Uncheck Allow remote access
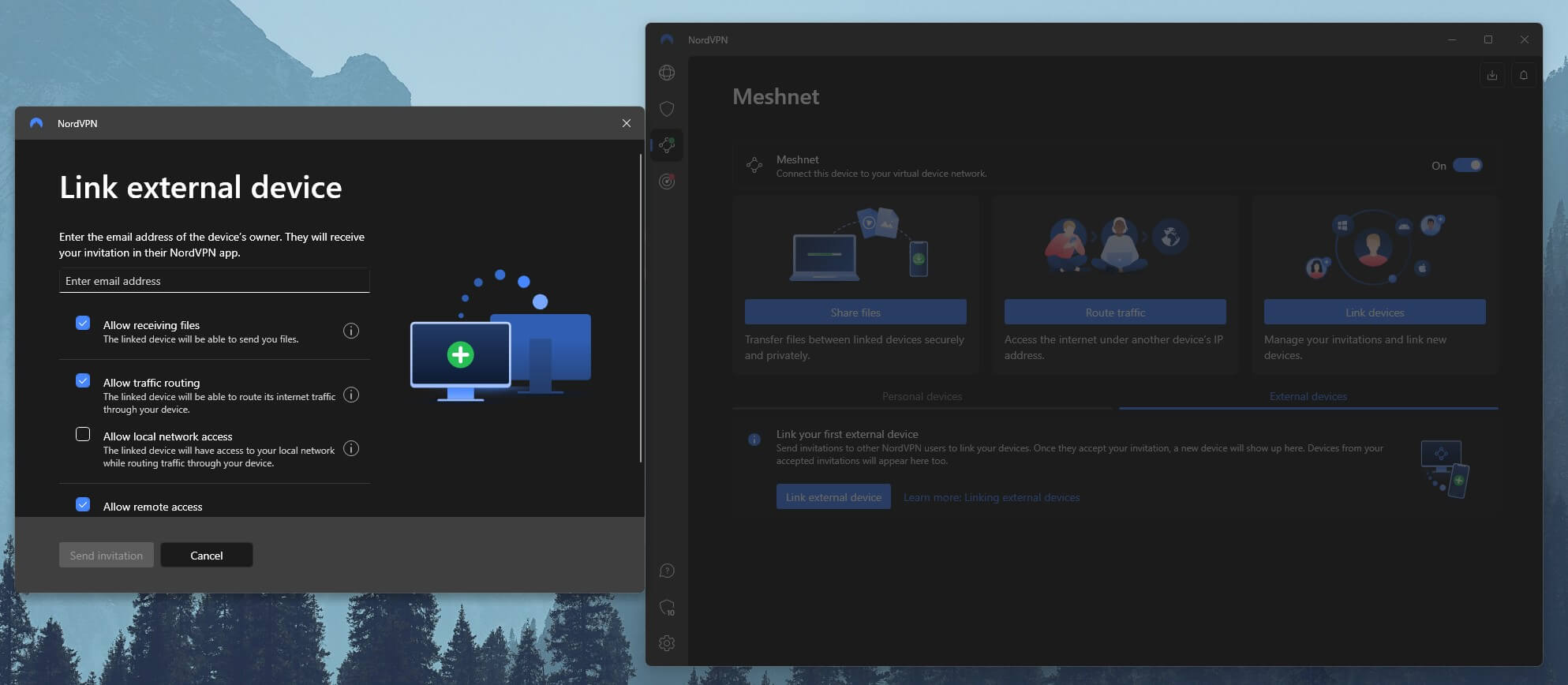Viewport: 1568px width, 685px height. 83,504
